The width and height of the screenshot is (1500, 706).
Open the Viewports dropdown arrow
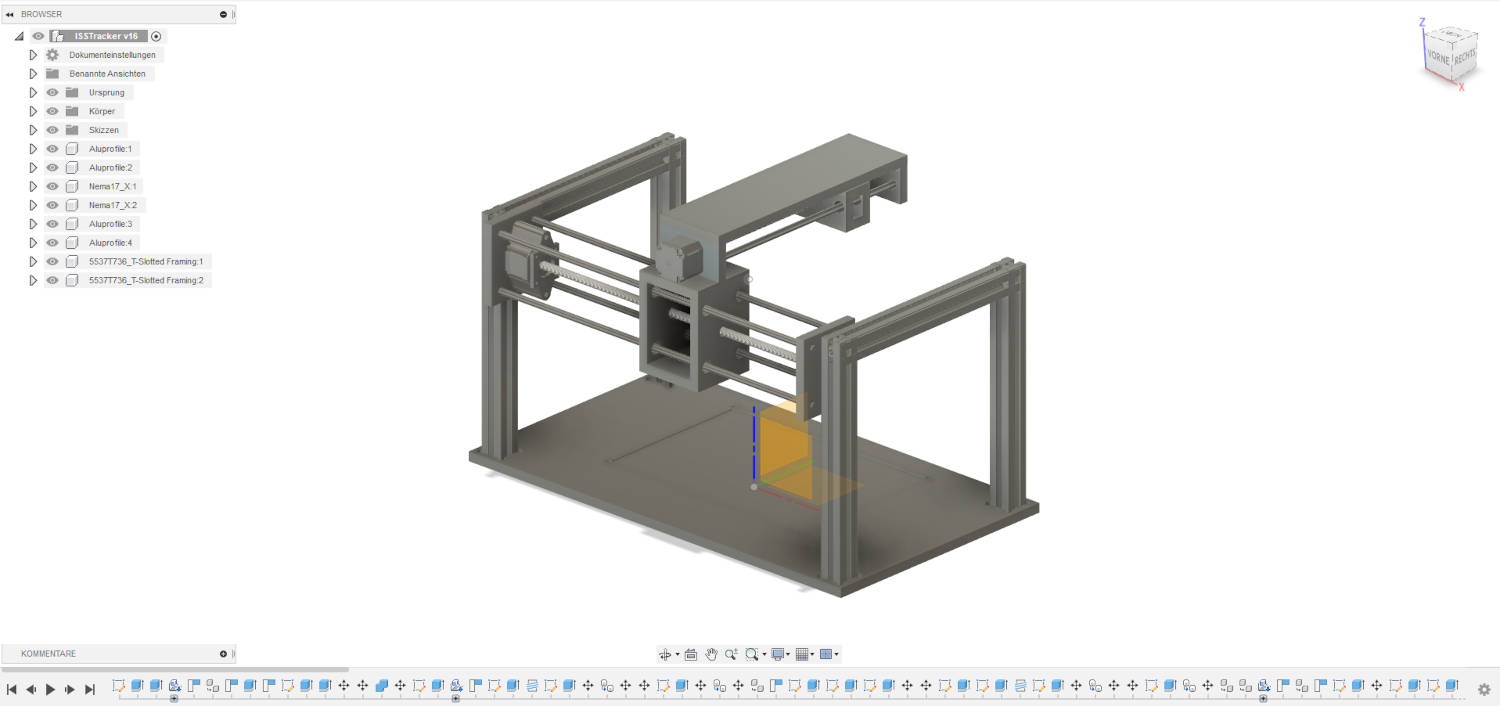[x=836, y=655]
